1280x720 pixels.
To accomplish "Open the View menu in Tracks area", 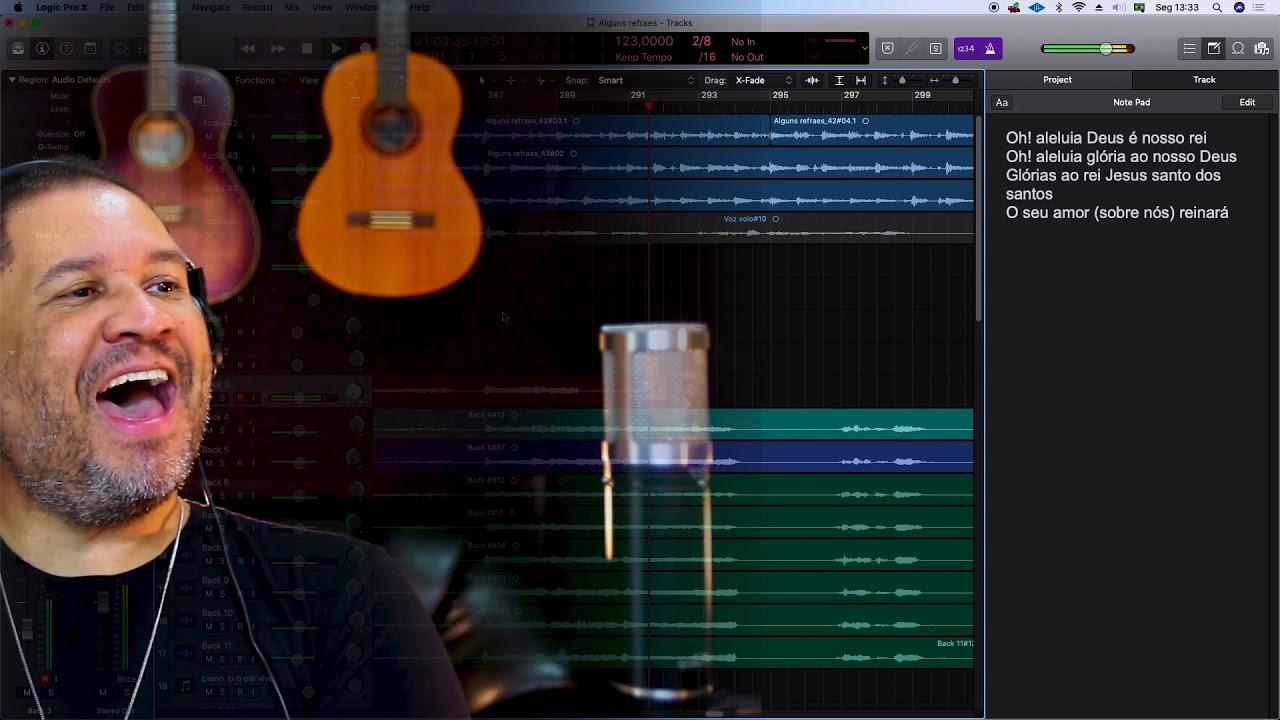I will 309,80.
